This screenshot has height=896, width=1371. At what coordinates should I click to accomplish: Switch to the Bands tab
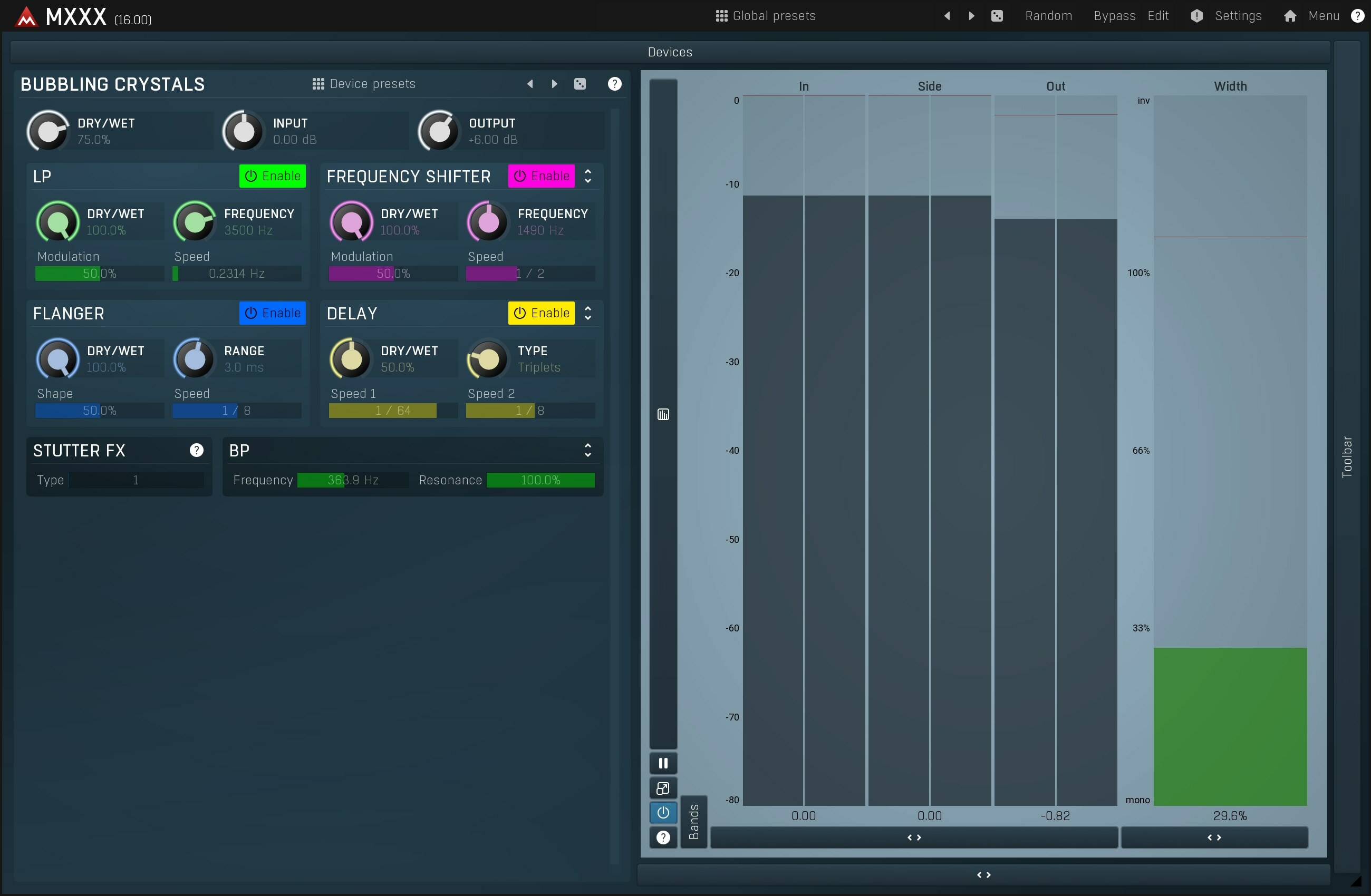(x=694, y=822)
